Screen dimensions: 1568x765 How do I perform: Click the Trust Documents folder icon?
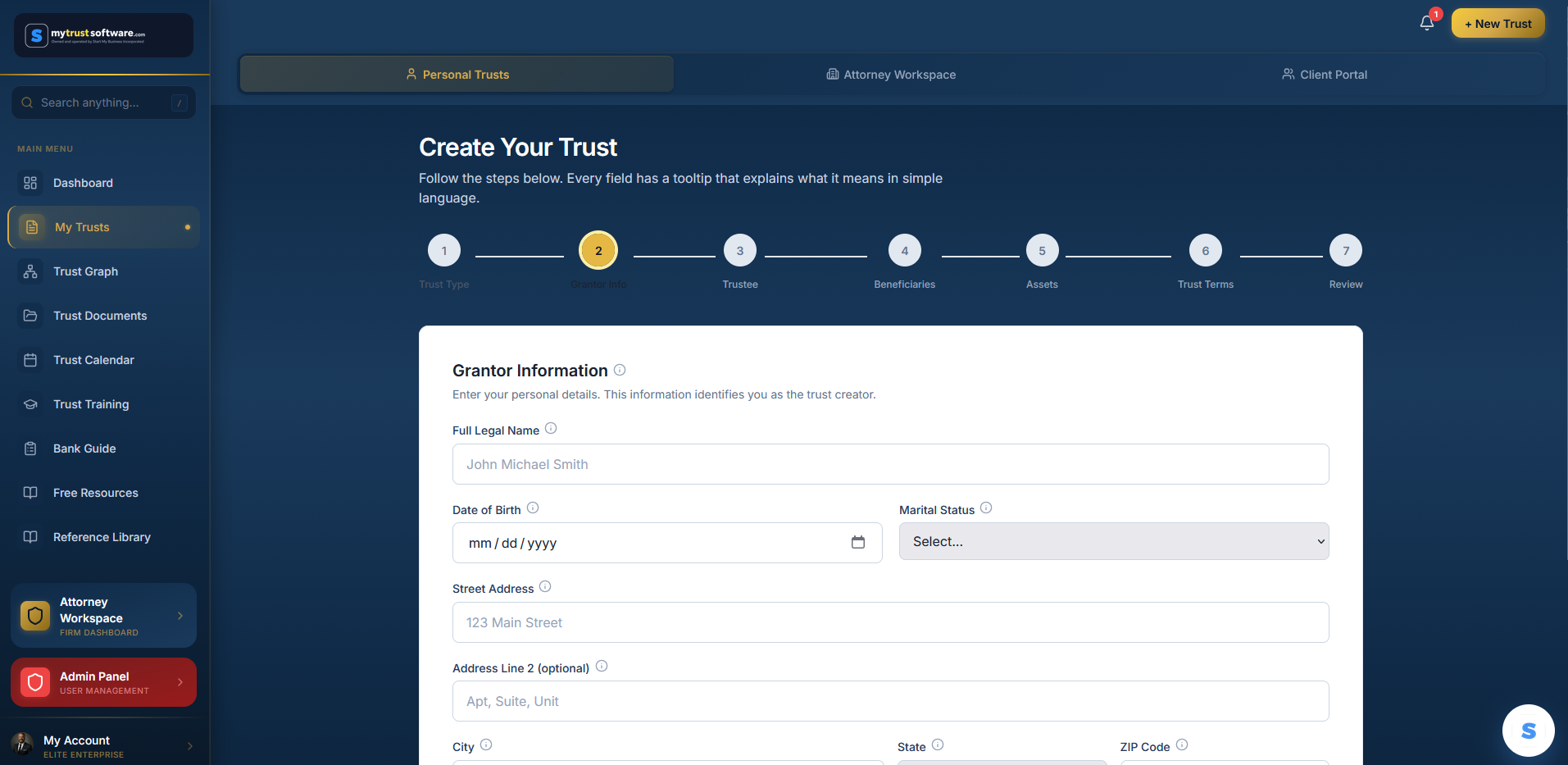point(30,316)
